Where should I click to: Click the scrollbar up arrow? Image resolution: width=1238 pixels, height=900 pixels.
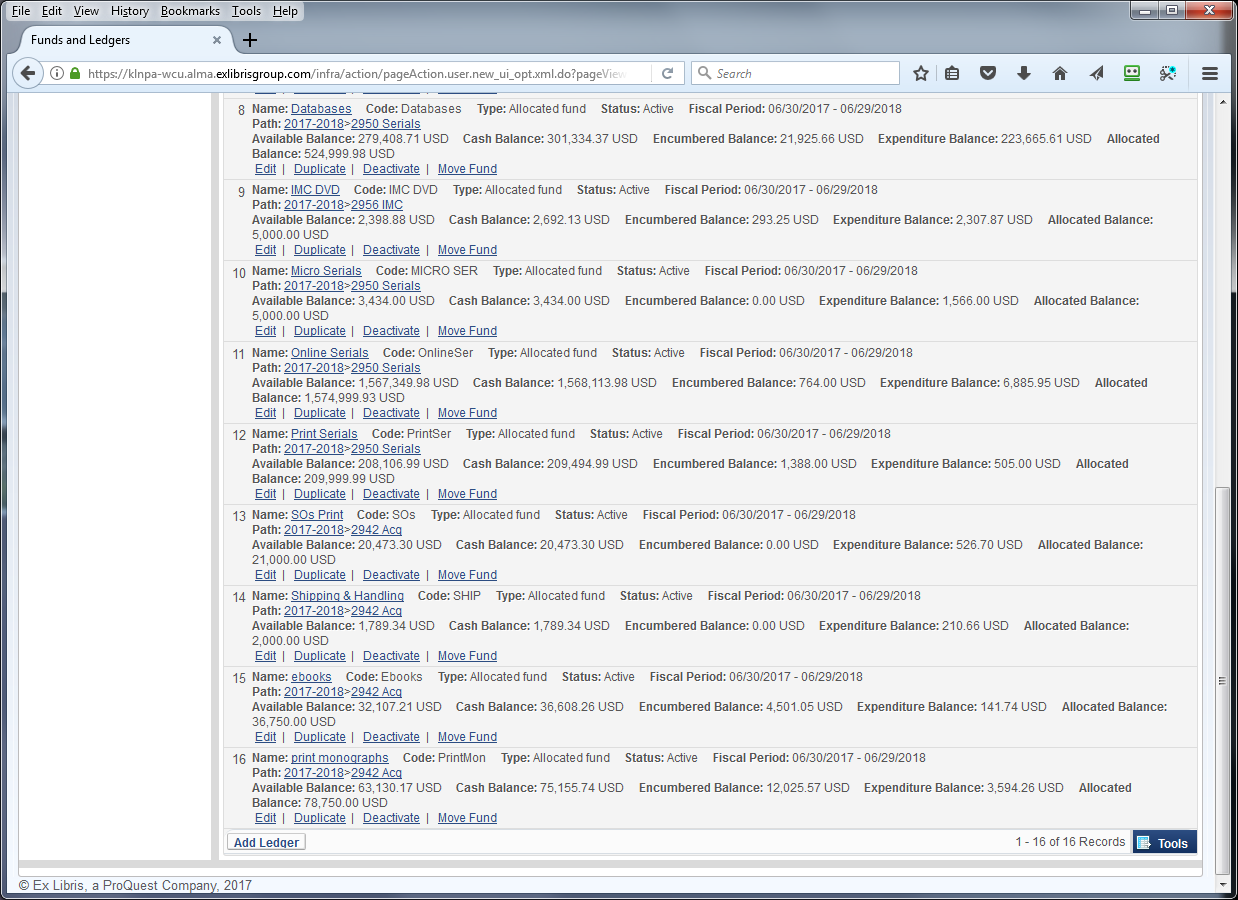(x=1222, y=102)
